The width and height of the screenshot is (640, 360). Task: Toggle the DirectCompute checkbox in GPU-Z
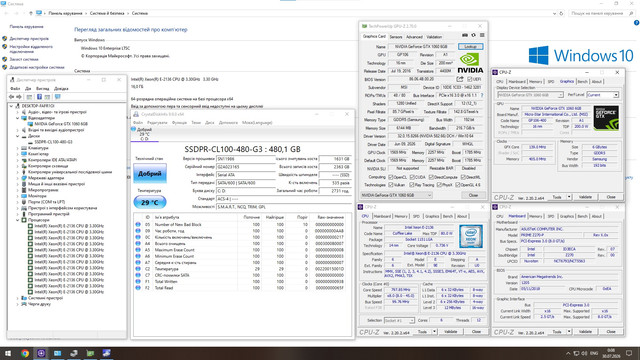(432, 177)
